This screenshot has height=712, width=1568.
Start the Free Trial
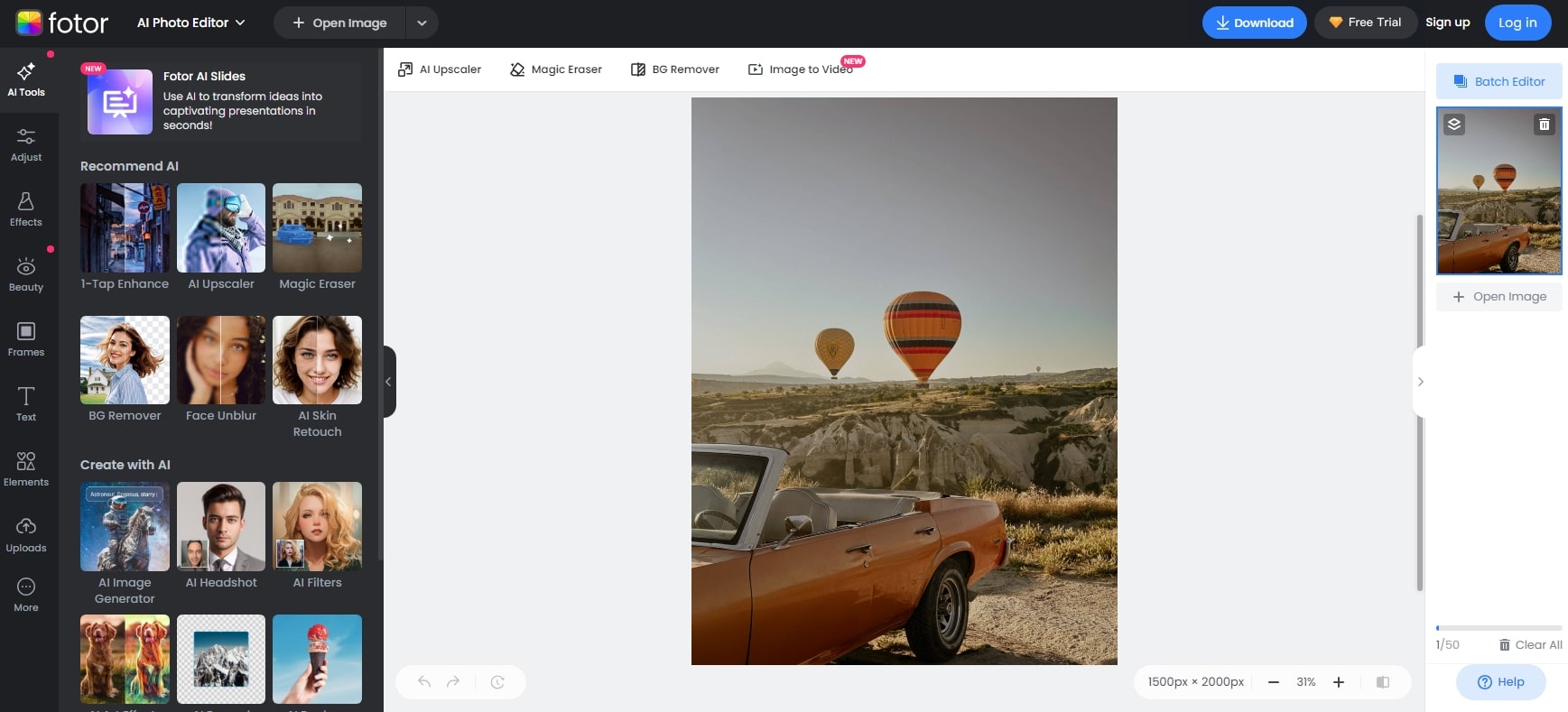1364,23
